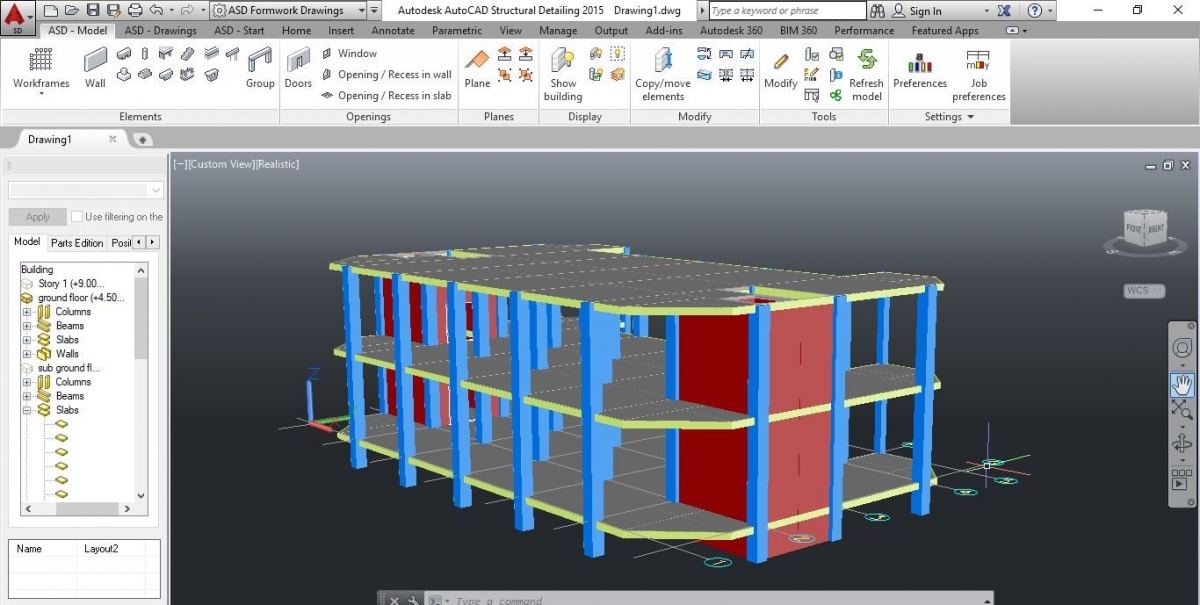The image size is (1200, 605).
Task: Select the Plane tool
Action: pos(477,66)
